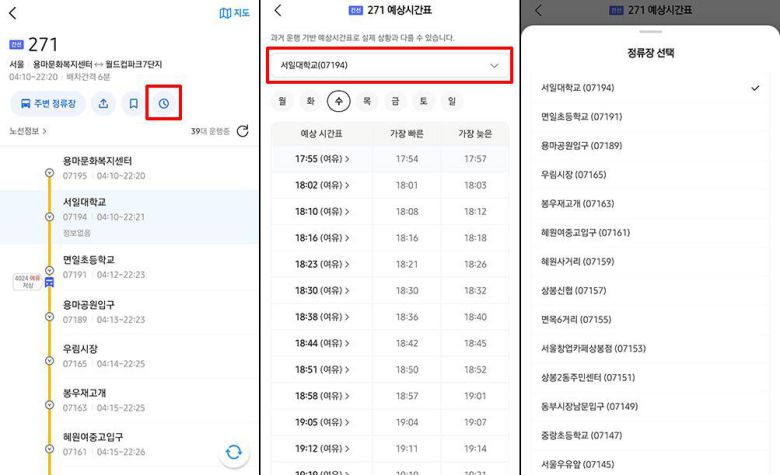Choose 서울우유앞 (07145) in stop picker
780x475 pixels.
(651, 464)
